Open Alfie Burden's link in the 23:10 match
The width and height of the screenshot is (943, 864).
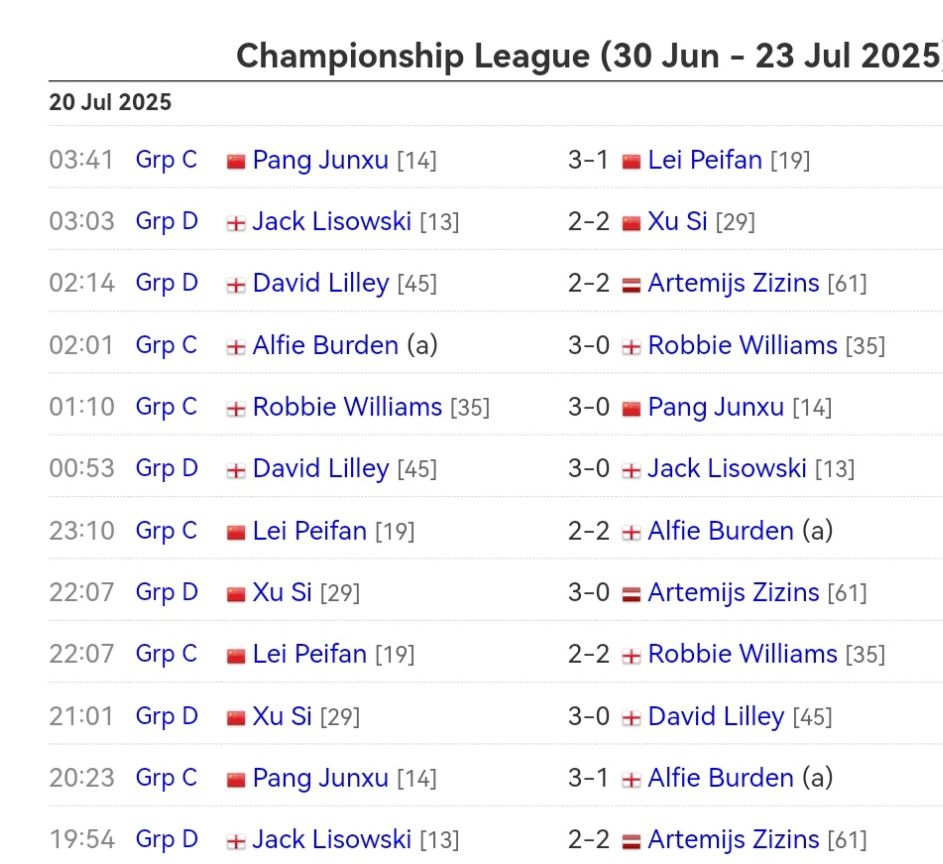coord(720,530)
